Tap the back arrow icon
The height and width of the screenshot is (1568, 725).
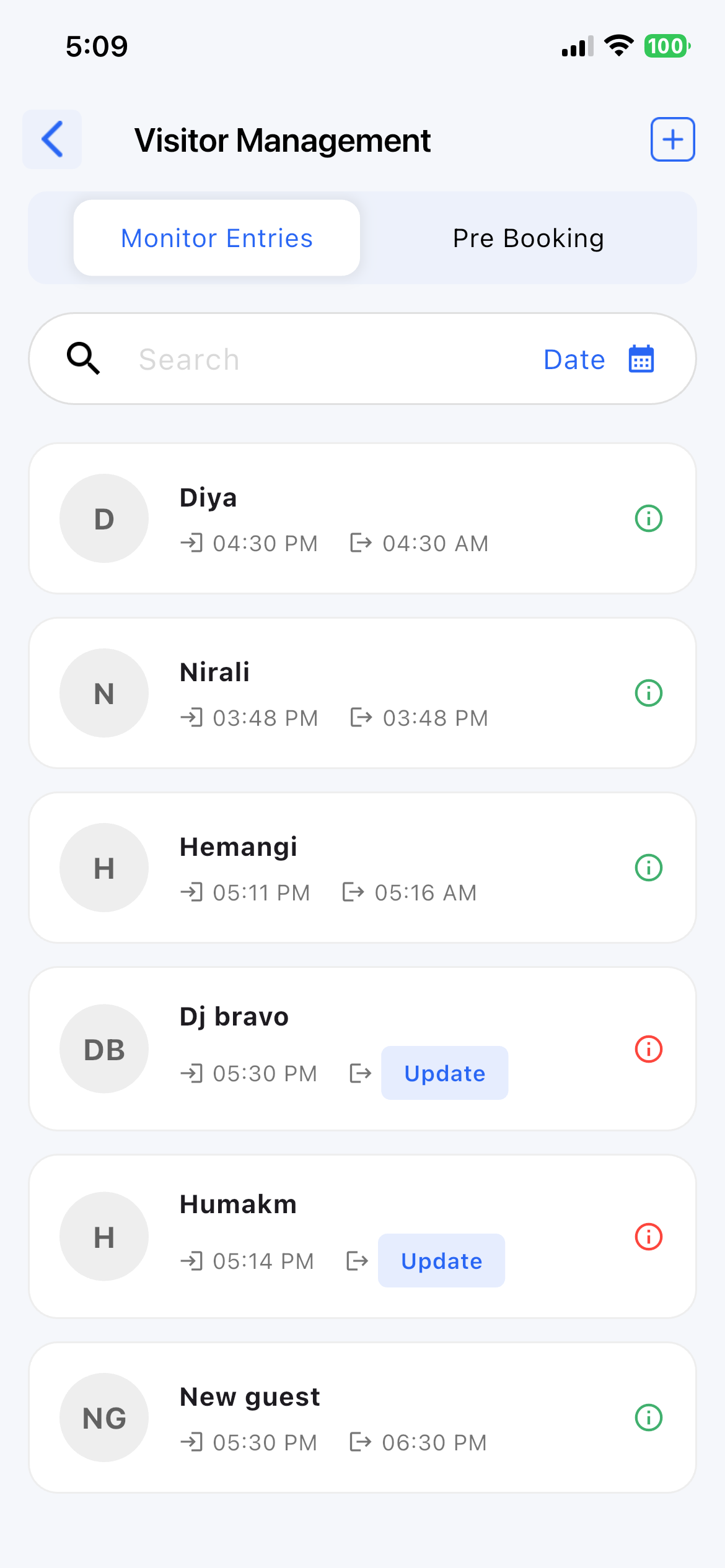pyautogui.click(x=53, y=139)
